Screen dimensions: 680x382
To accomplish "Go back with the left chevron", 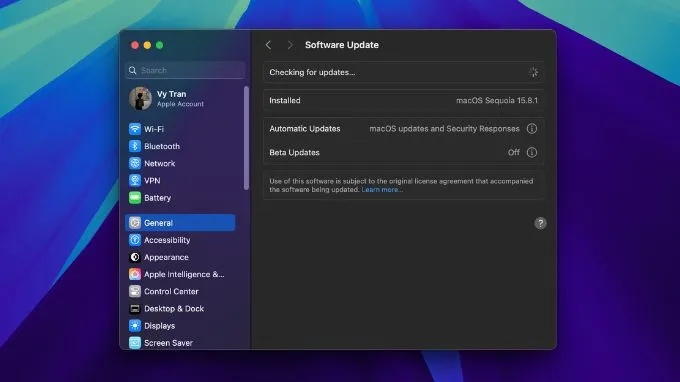I will point(268,45).
